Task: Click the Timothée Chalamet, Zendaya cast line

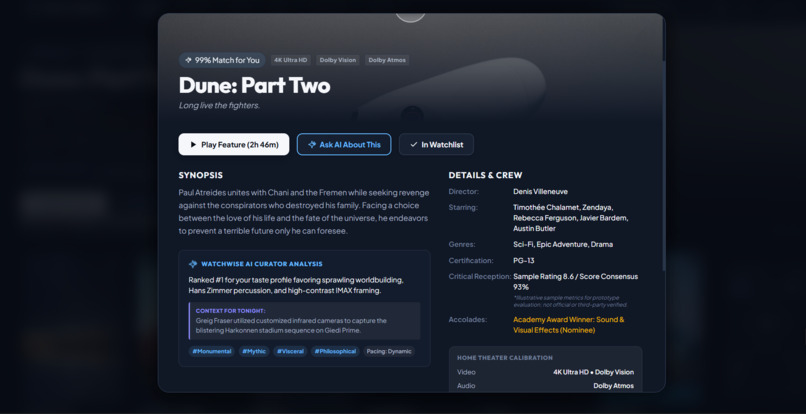Action: [x=563, y=207]
